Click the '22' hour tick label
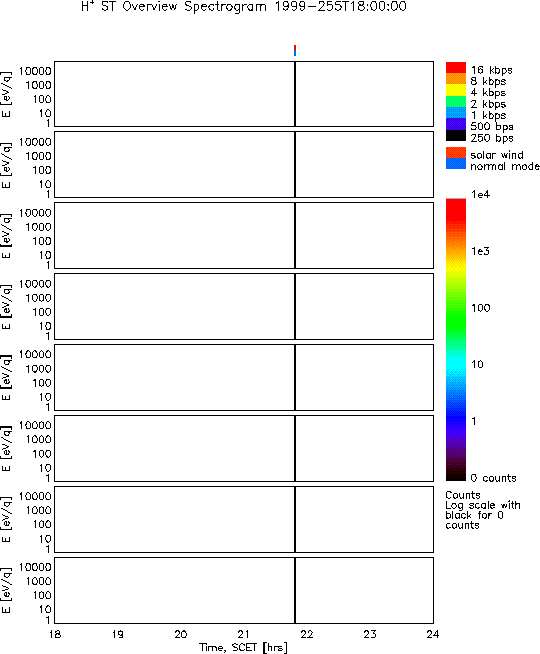Screen dimensions: 540x654 coord(307,634)
